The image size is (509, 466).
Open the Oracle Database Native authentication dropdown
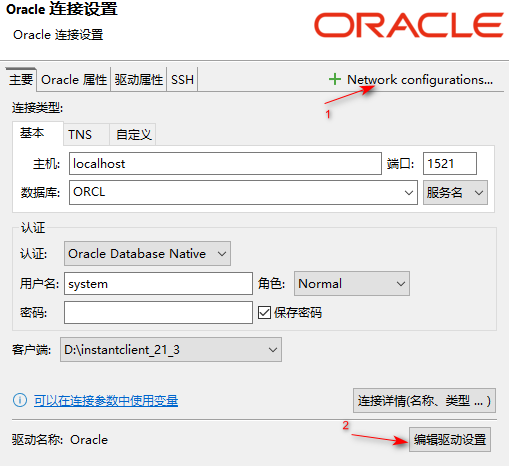tap(147, 254)
